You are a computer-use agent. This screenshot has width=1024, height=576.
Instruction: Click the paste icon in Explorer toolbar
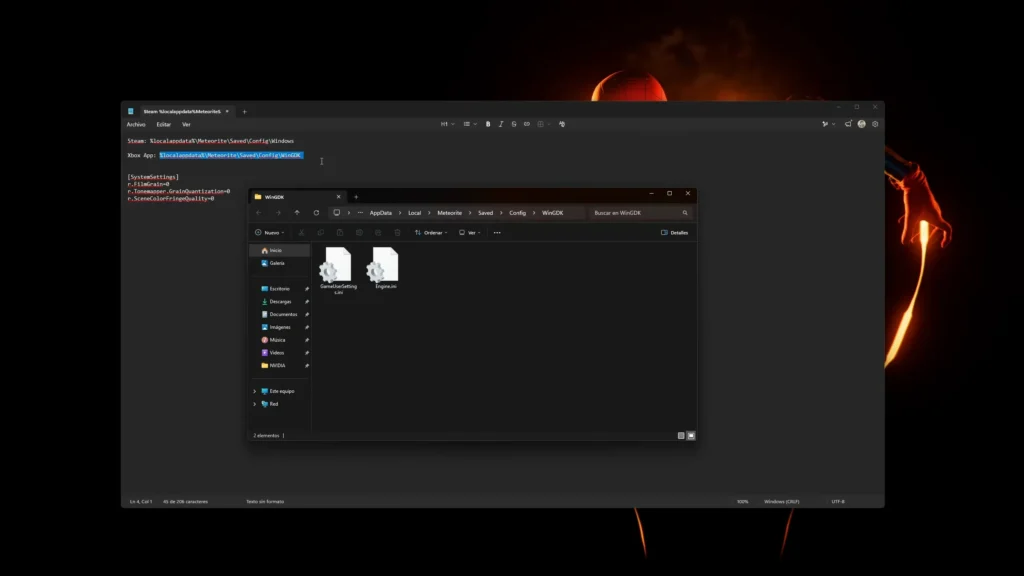point(340,232)
